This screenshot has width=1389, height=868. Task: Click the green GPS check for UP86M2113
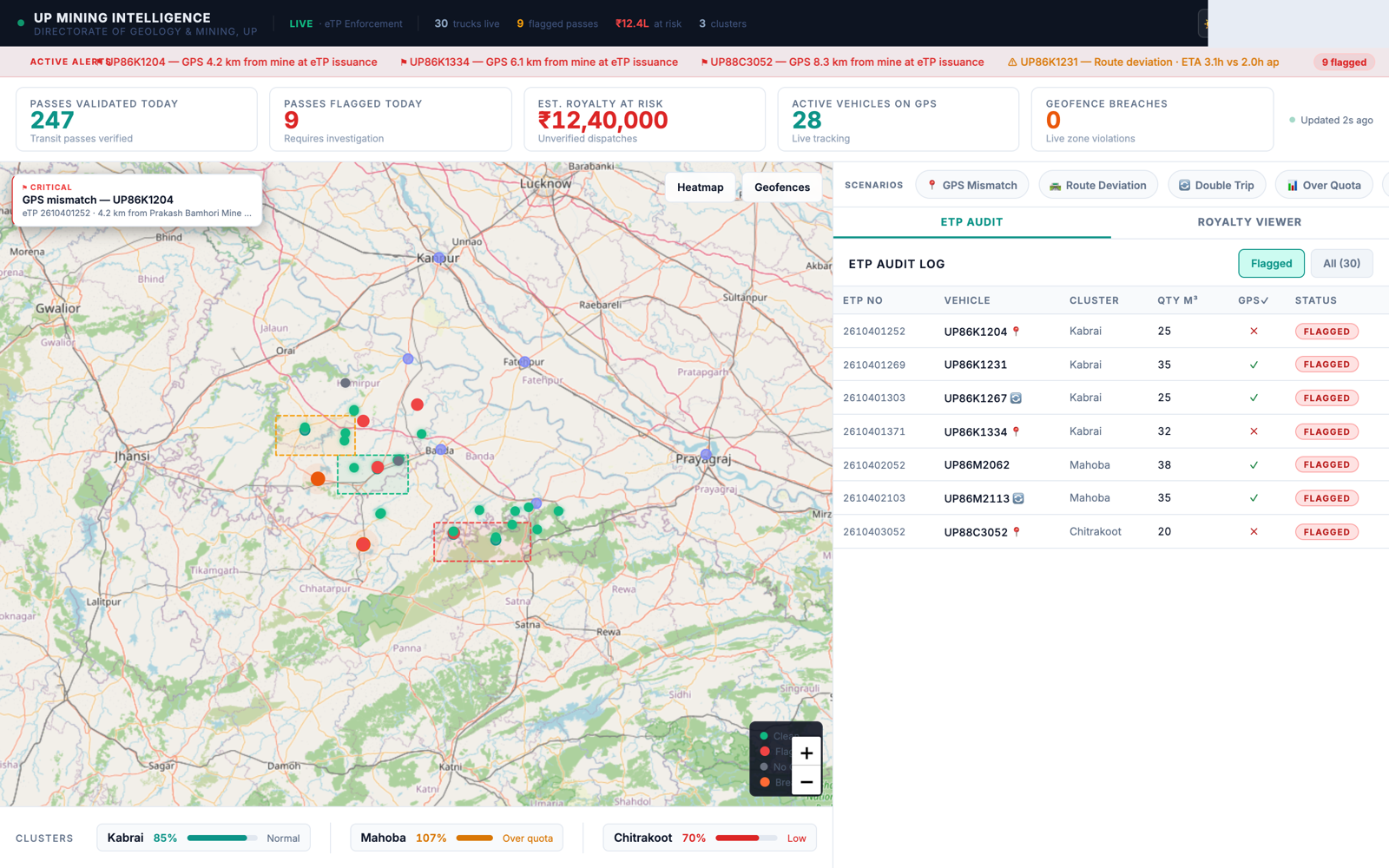pyautogui.click(x=1254, y=498)
